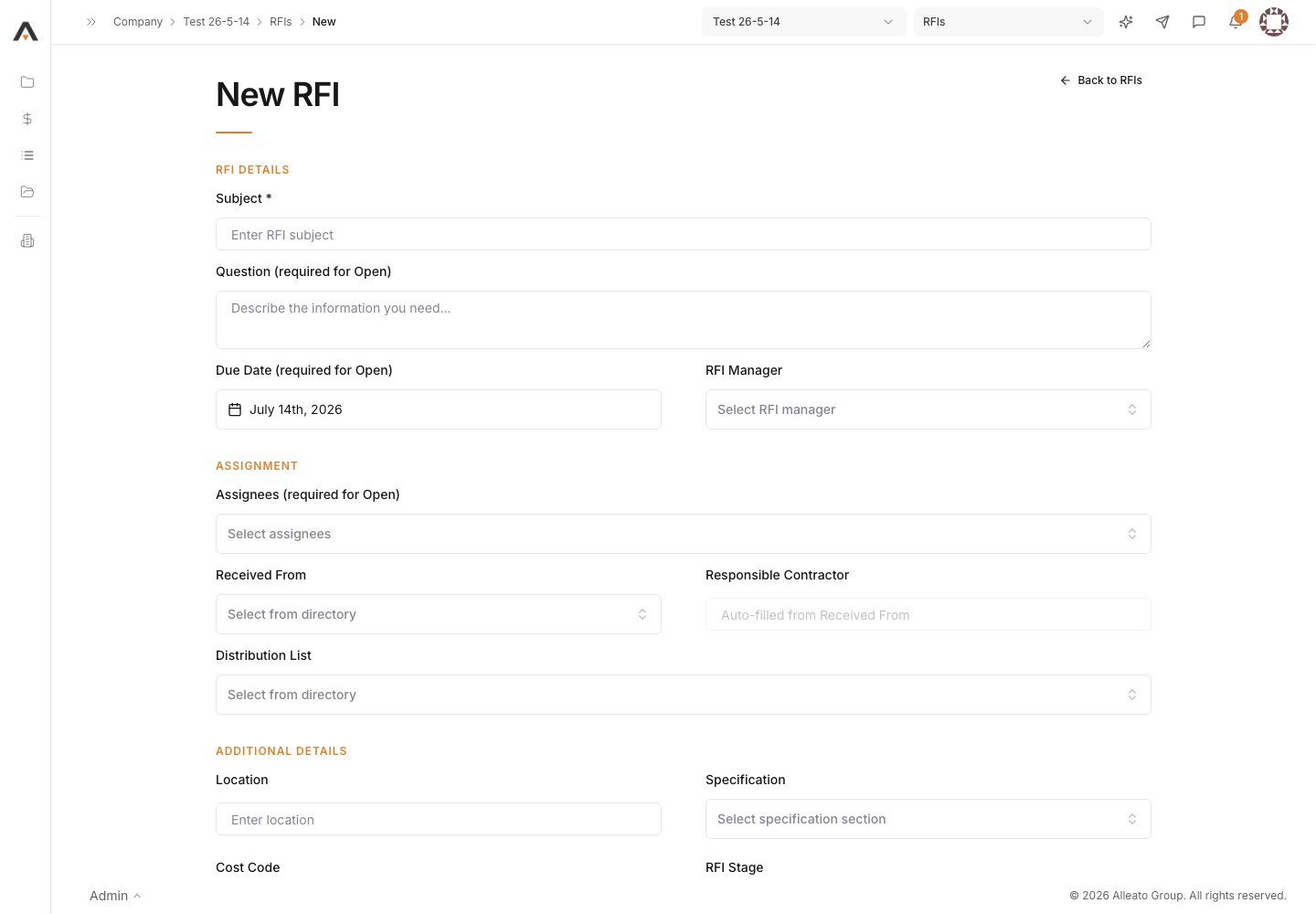This screenshot has width=1316, height=914.
Task: Go to RFIs breadcrumb
Action: tap(281, 22)
